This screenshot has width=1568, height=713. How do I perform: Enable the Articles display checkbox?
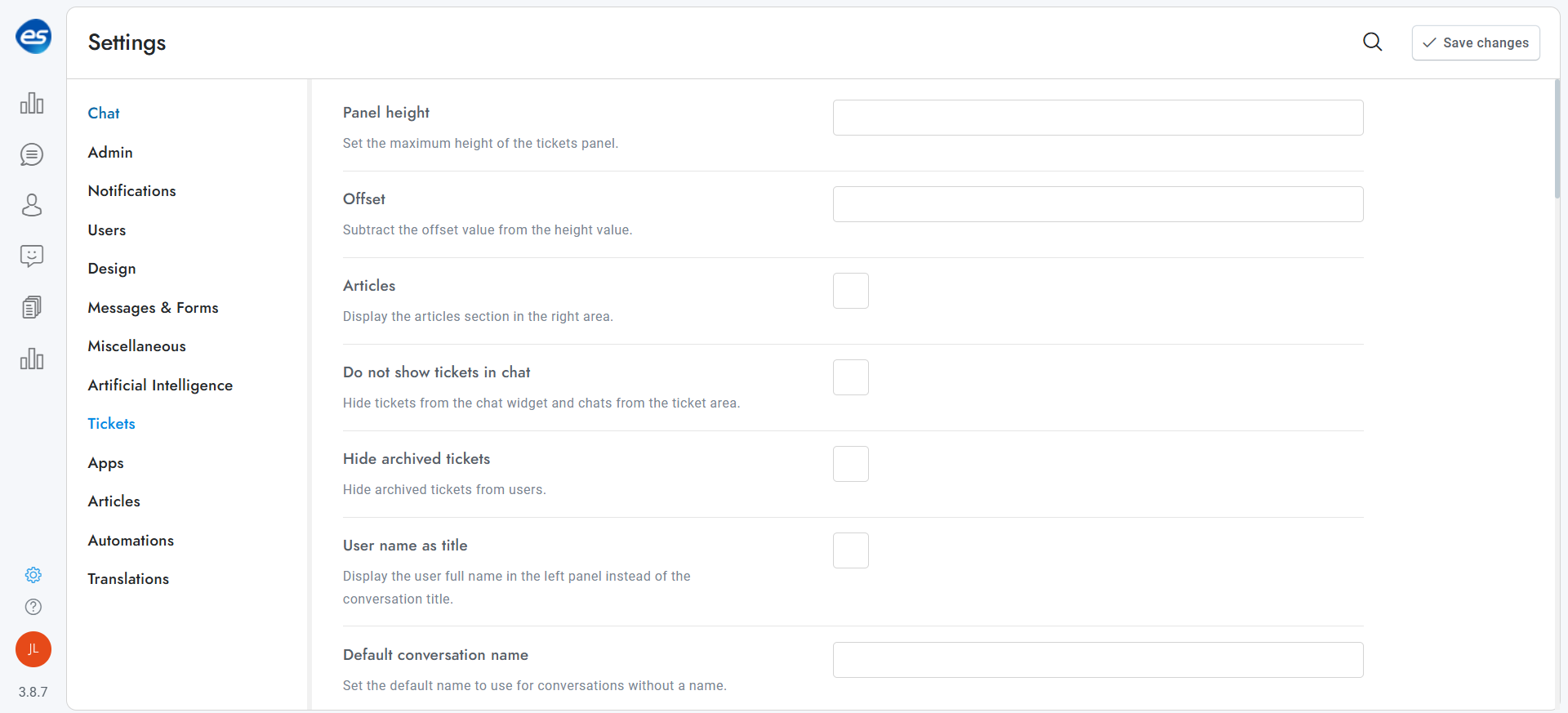click(851, 291)
